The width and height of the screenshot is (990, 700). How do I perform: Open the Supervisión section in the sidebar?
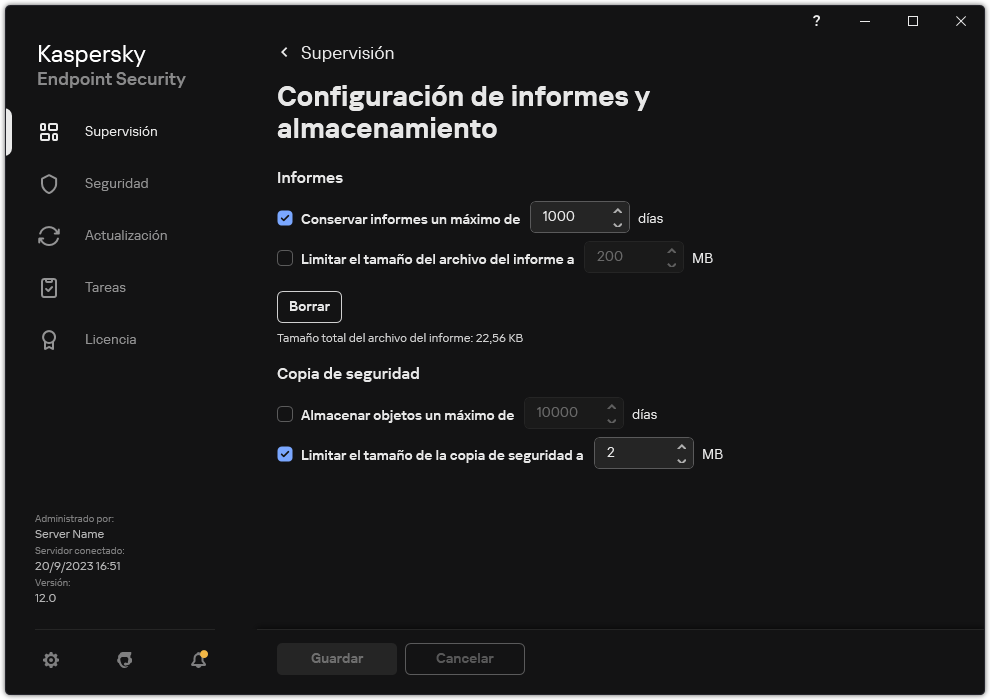(120, 131)
